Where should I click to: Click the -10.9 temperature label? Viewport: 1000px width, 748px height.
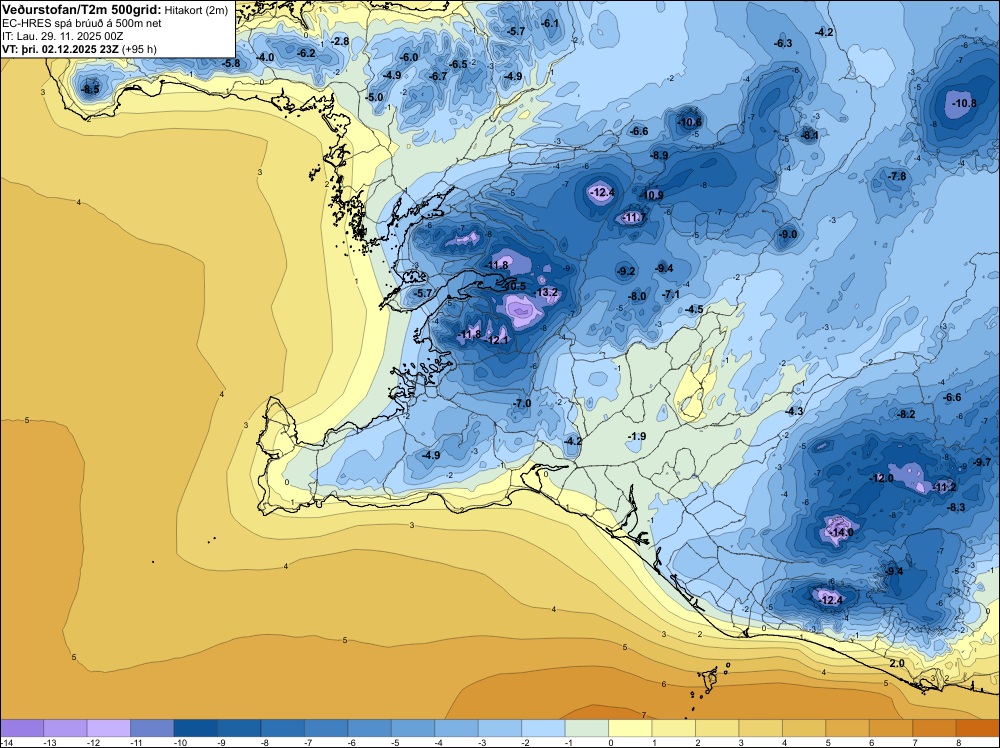[651, 195]
